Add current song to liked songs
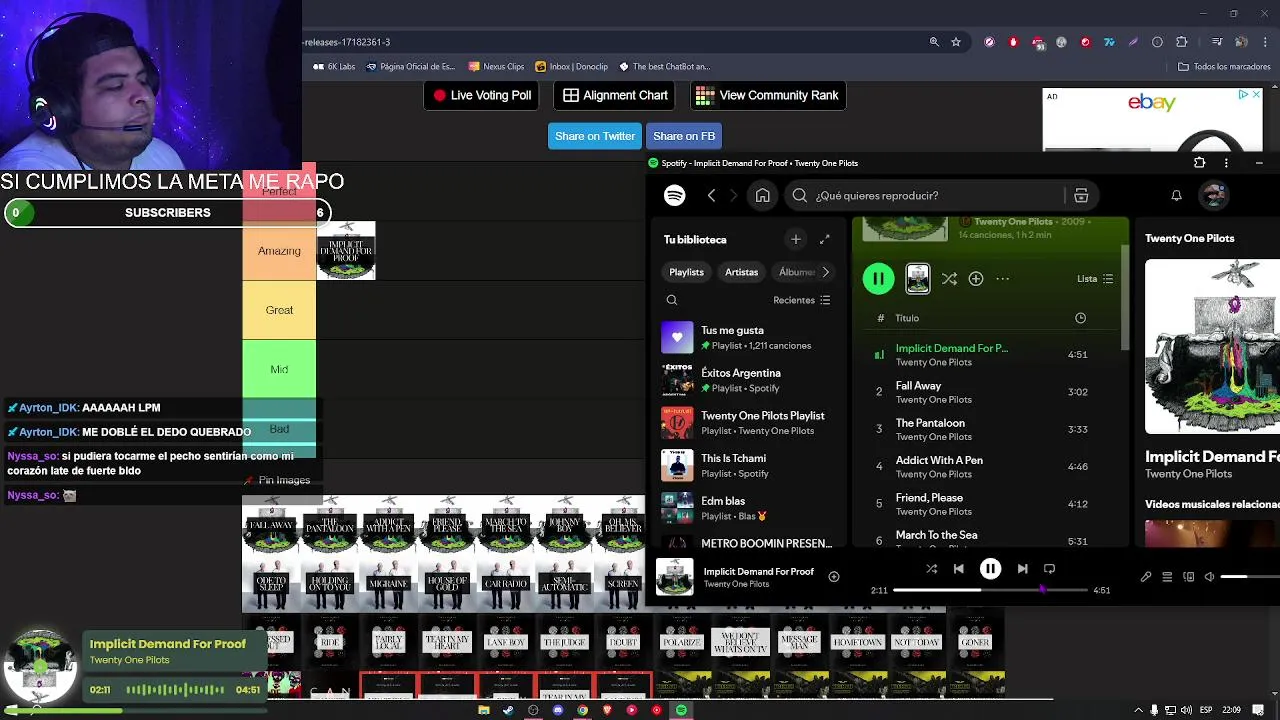The height and width of the screenshot is (720, 1280). 834,576
